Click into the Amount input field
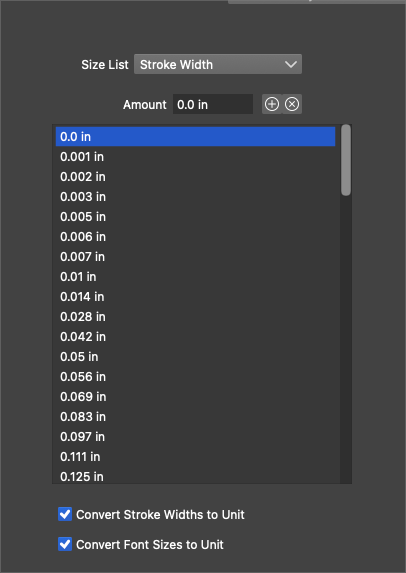The width and height of the screenshot is (406, 573). pos(213,105)
